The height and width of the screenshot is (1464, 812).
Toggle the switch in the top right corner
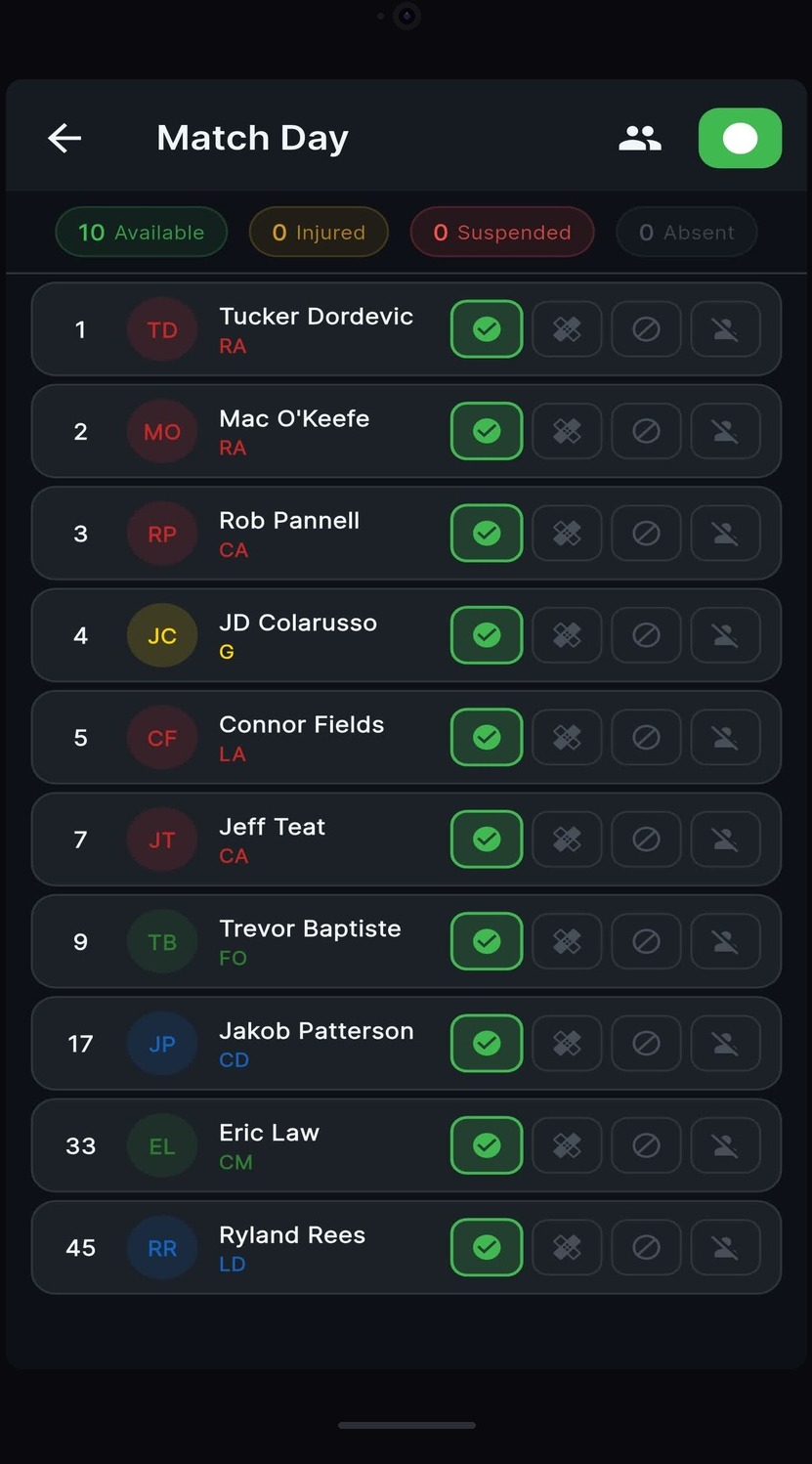pyautogui.click(x=740, y=138)
